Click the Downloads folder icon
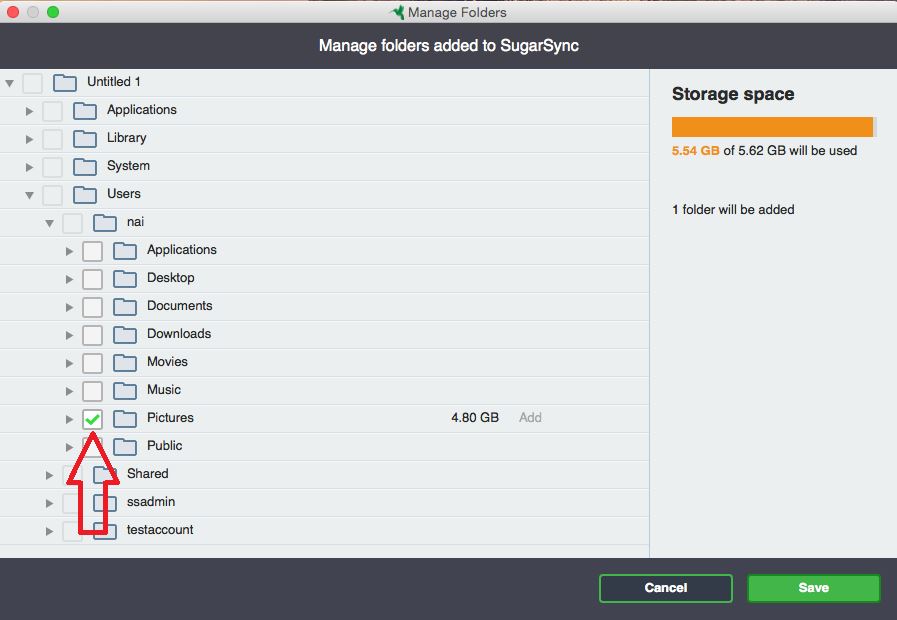897x620 pixels. [x=125, y=334]
